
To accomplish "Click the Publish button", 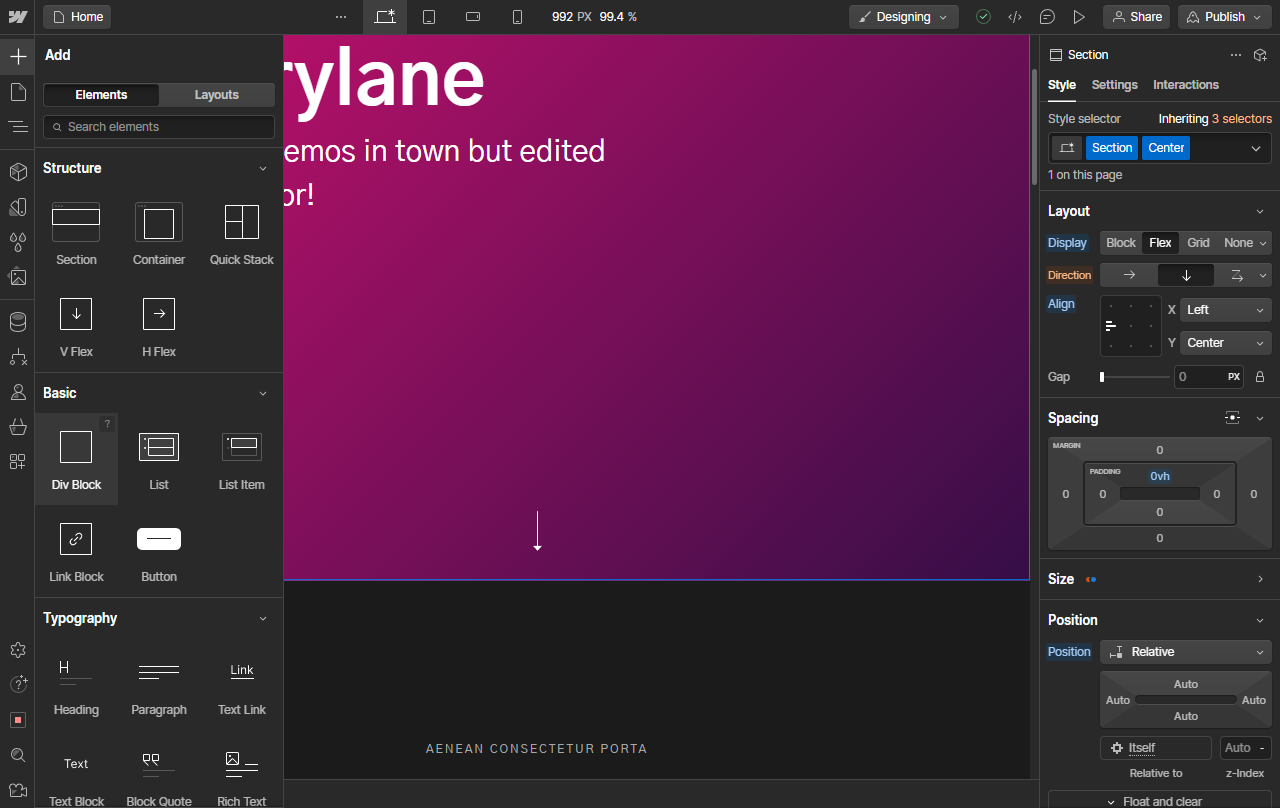I will (x=1225, y=17).
